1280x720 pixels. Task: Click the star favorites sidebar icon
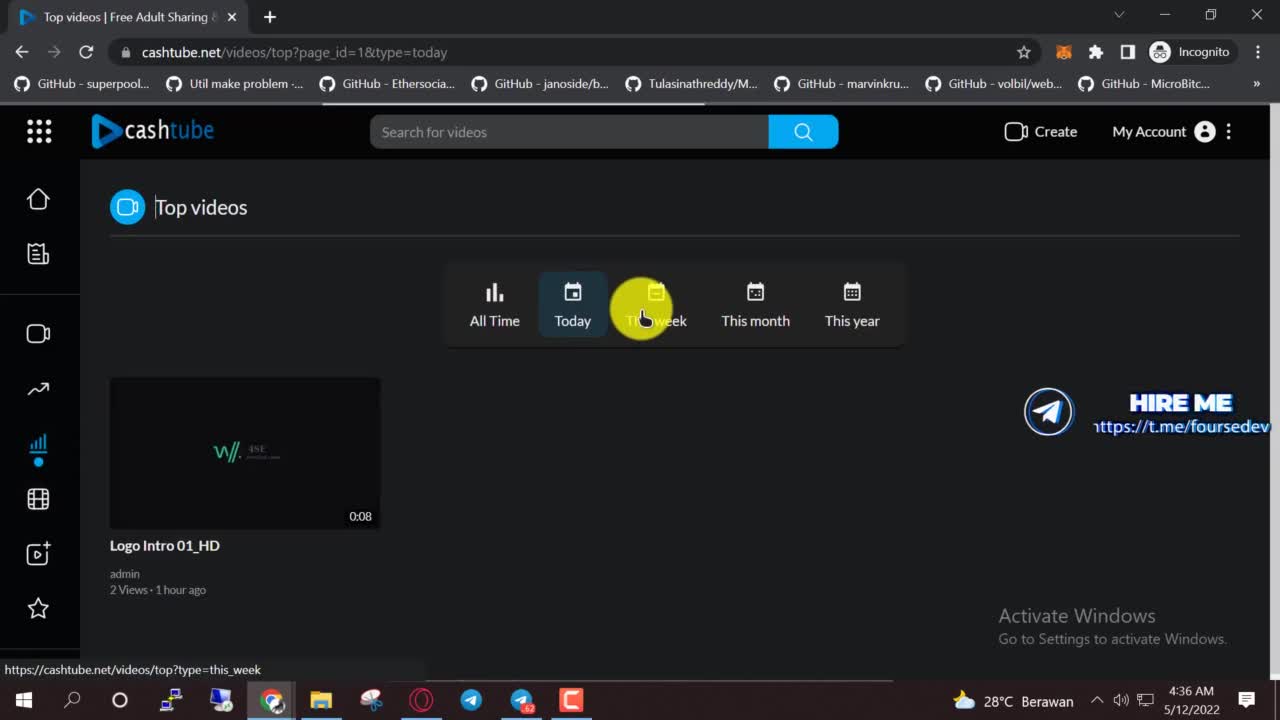click(x=38, y=608)
